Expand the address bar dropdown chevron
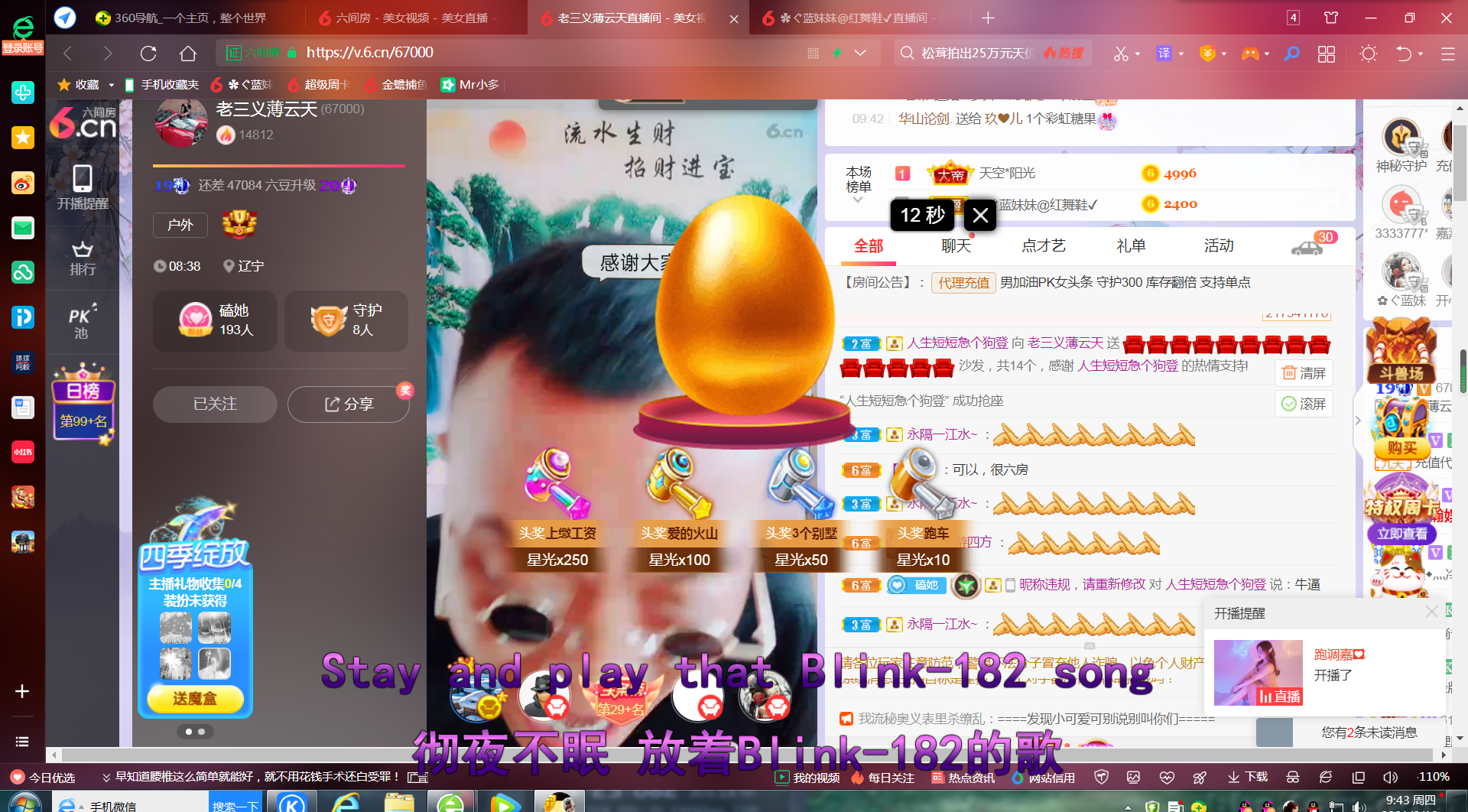1468x812 pixels. coord(860,53)
